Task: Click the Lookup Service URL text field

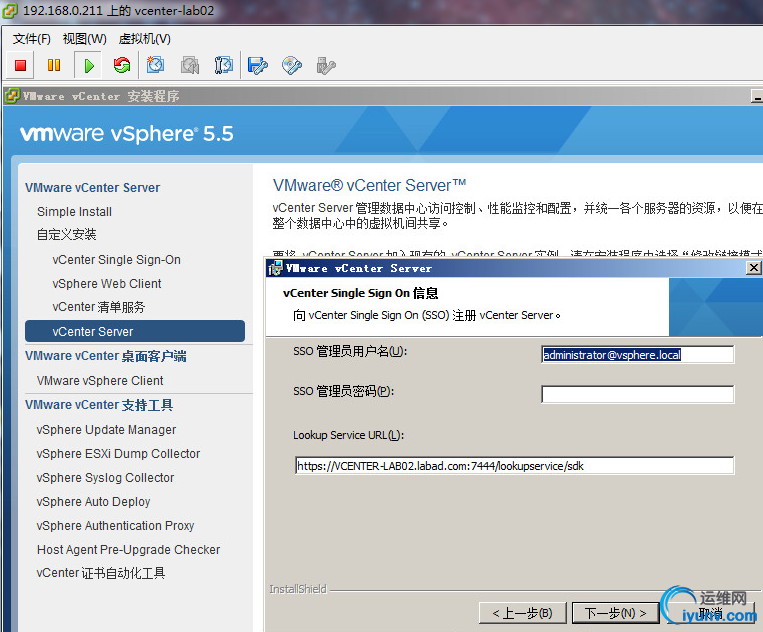Action: click(x=514, y=466)
